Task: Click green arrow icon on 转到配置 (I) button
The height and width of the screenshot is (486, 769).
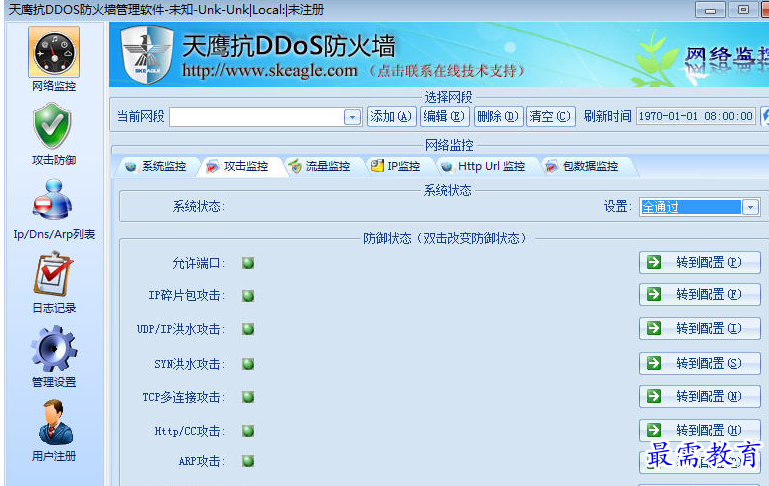Action: [654, 328]
